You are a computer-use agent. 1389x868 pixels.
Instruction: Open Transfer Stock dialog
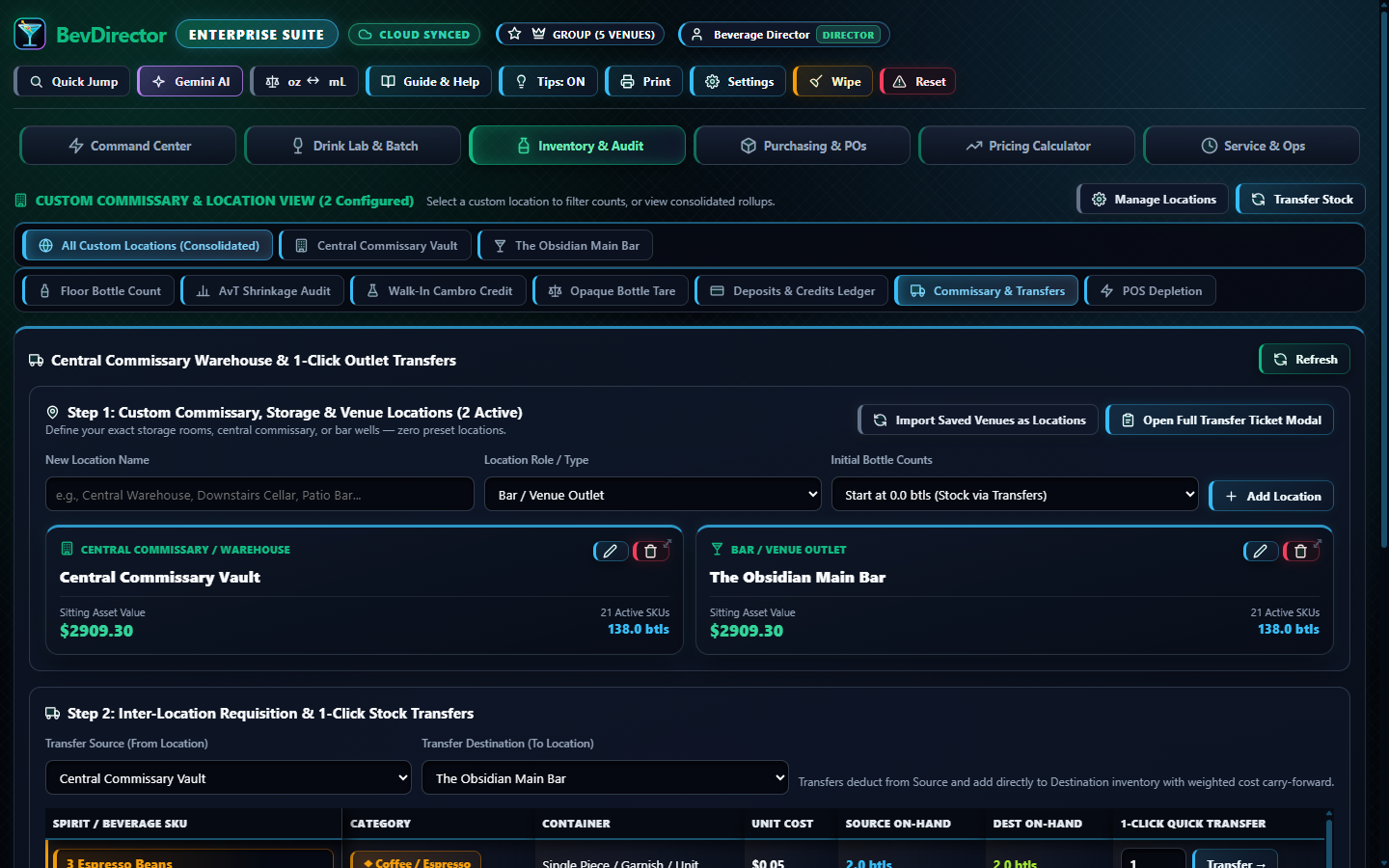click(1301, 199)
